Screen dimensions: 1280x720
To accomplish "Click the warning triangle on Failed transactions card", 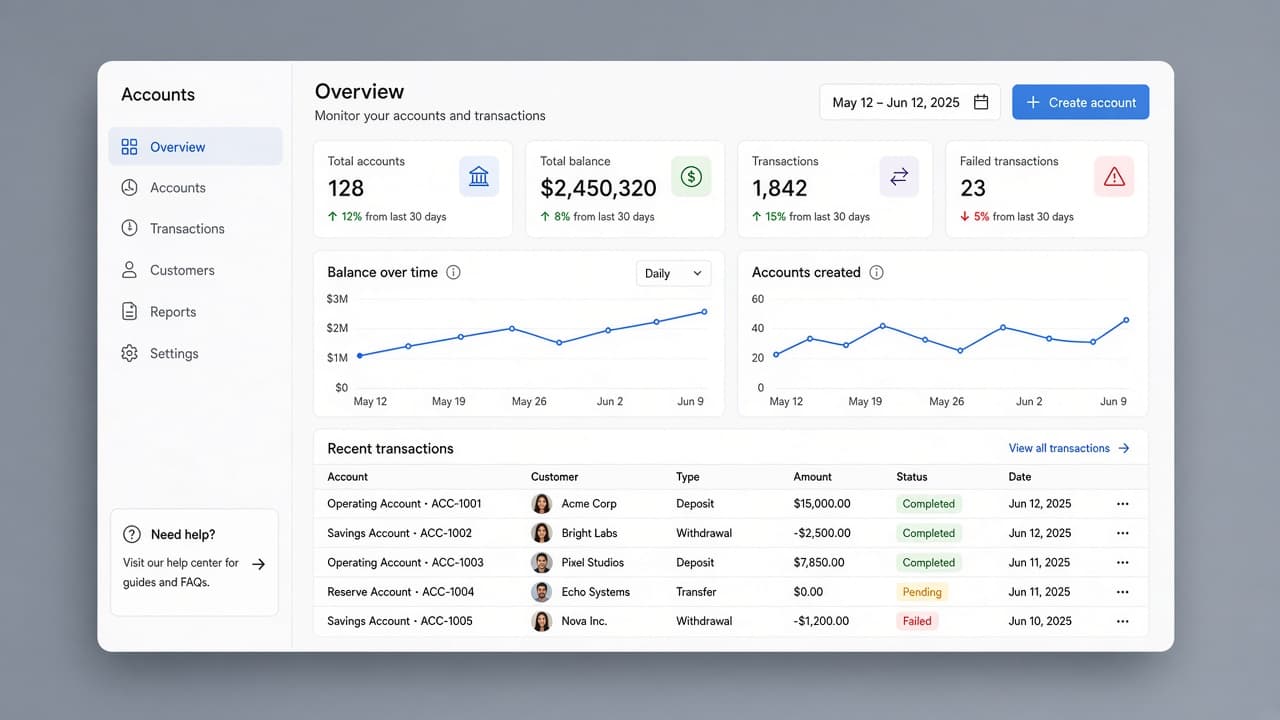I will pos(1114,176).
